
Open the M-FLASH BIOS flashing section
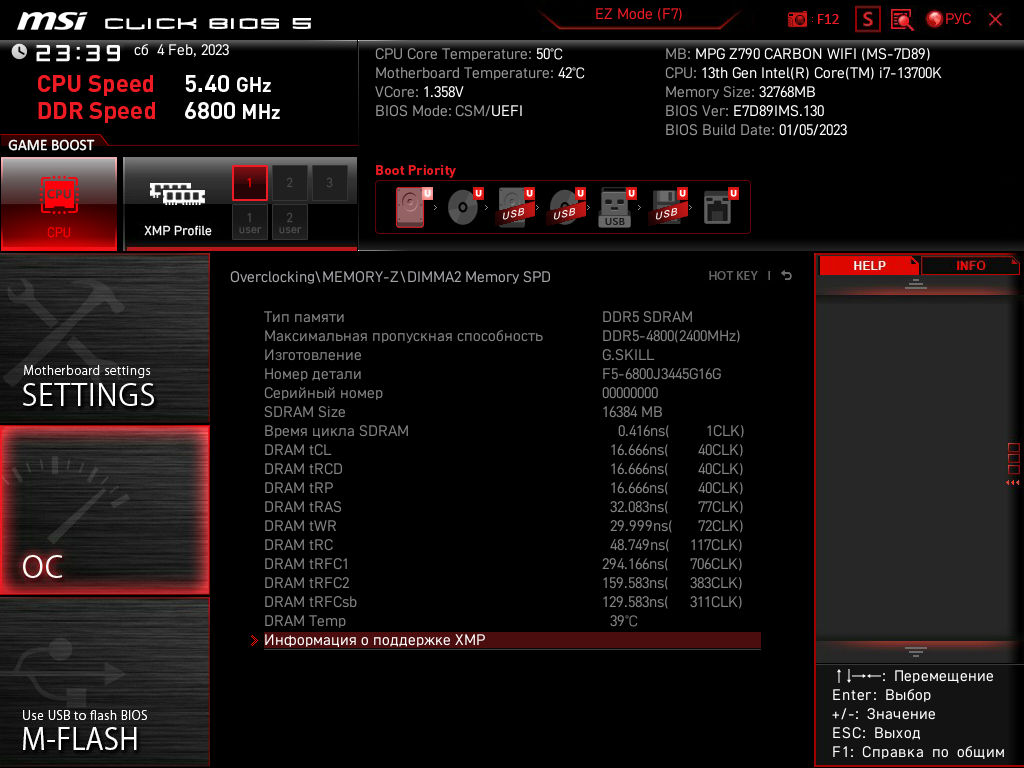tap(104, 682)
